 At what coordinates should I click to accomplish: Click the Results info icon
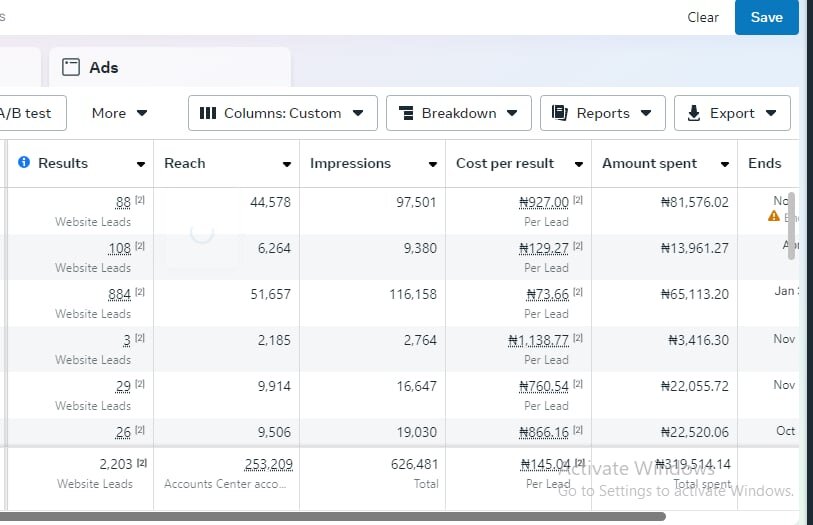[24, 163]
